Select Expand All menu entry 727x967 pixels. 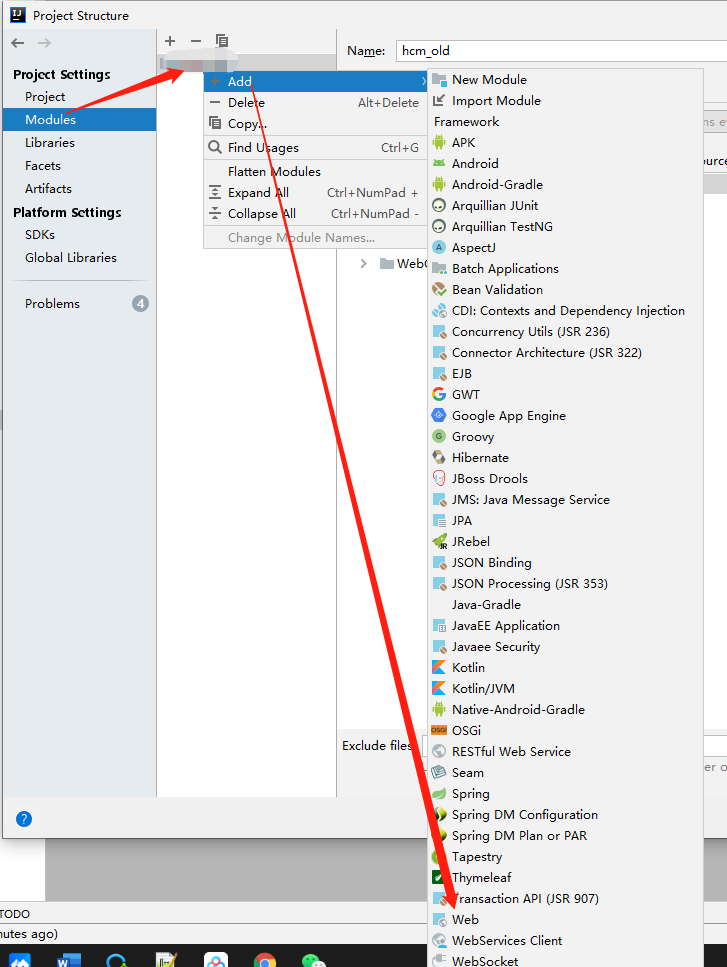click(x=315, y=192)
